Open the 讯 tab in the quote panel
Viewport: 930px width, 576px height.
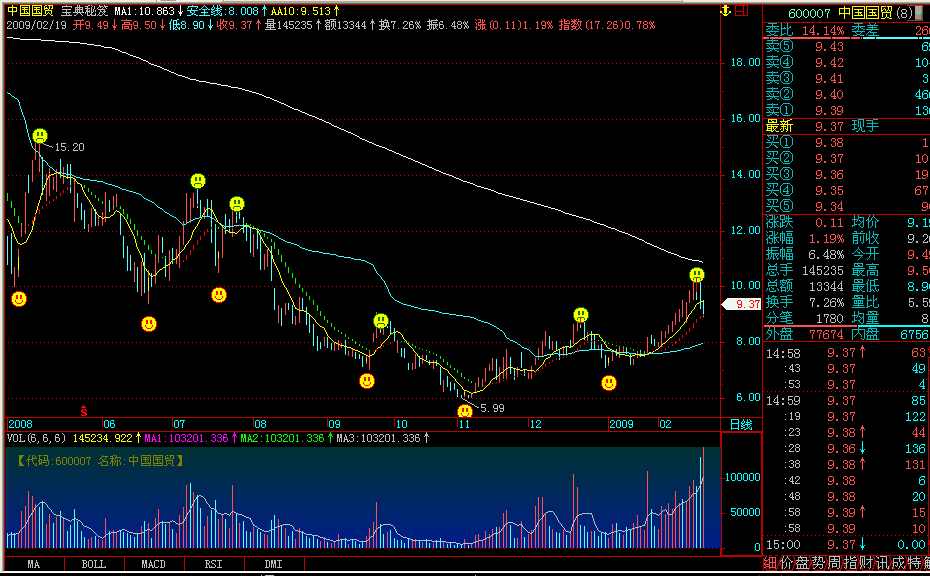click(x=882, y=563)
